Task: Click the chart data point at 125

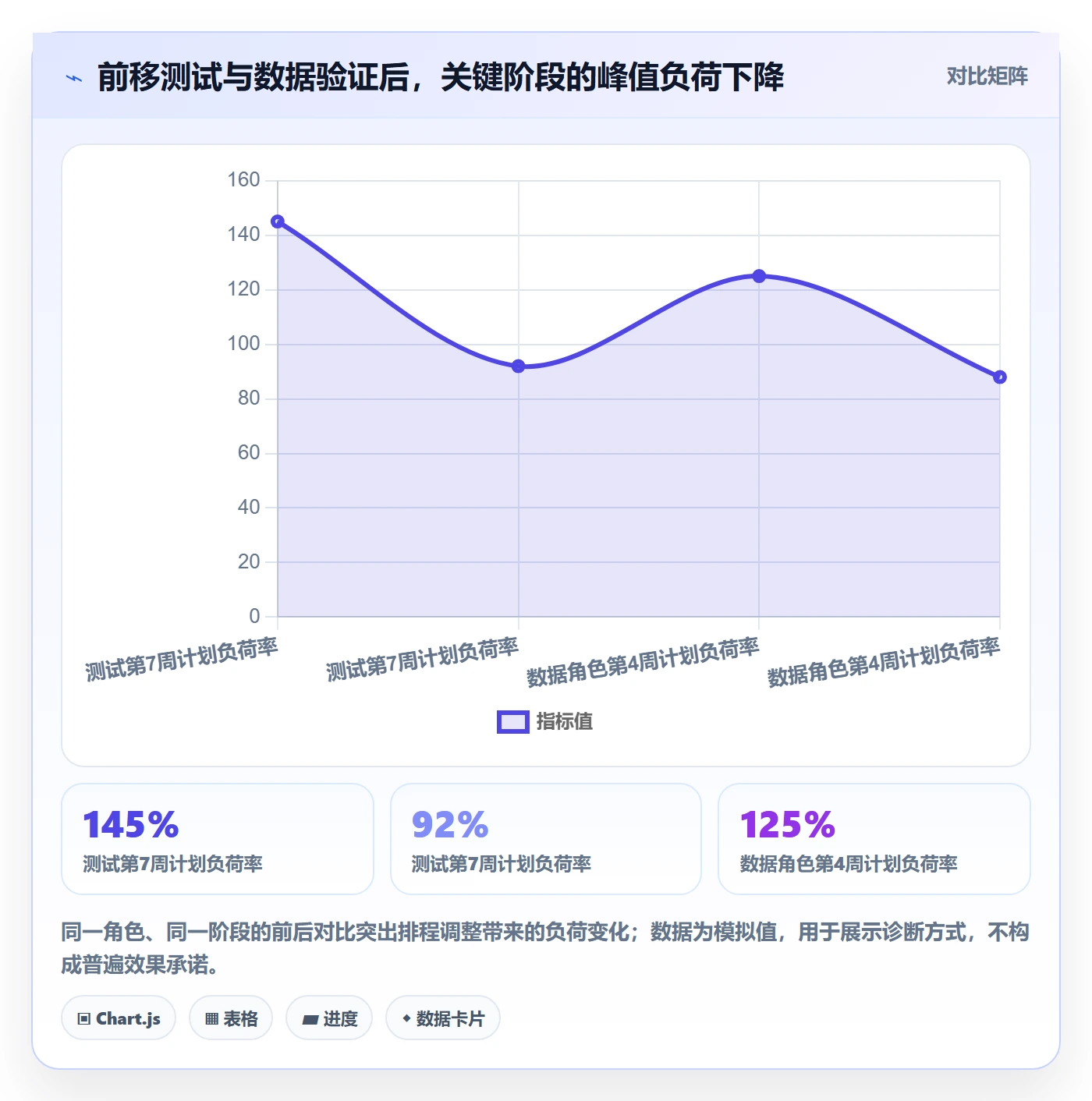Action: click(759, 276)
